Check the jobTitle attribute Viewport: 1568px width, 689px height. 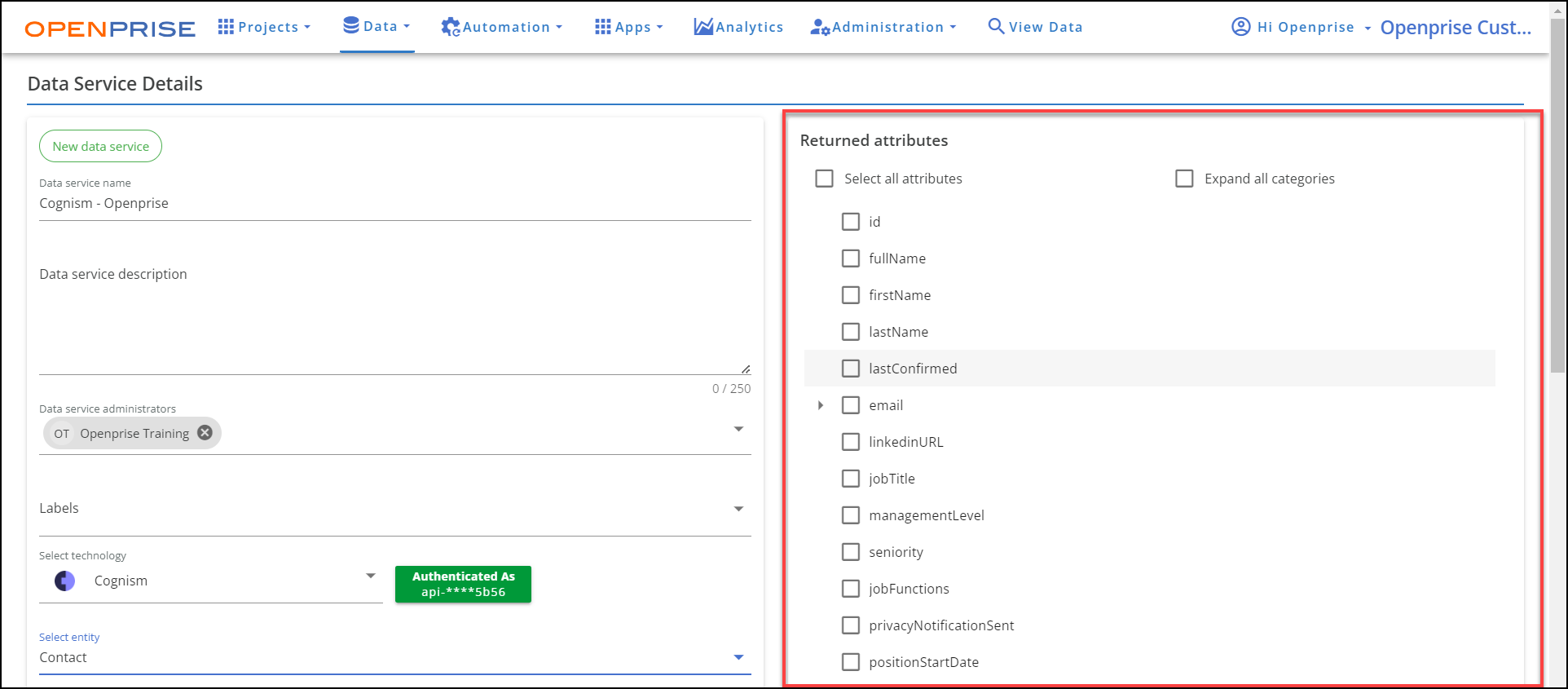coord(851,479)
